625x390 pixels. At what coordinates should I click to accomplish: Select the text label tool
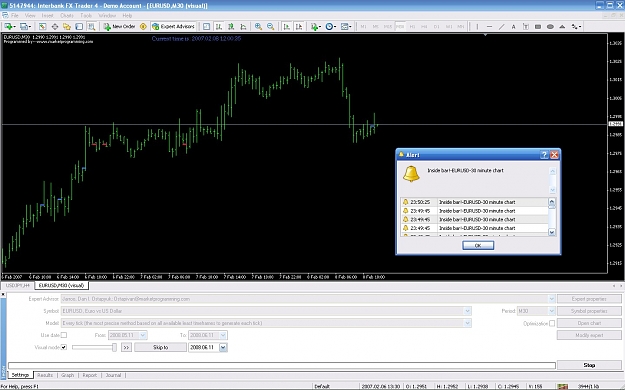[526, 27]
